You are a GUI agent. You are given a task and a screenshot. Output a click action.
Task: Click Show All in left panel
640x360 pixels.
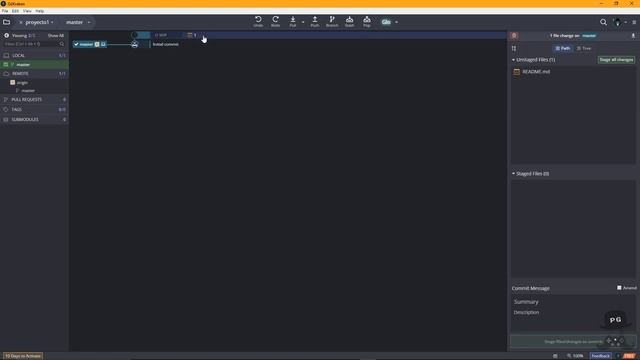pos(56,36)
